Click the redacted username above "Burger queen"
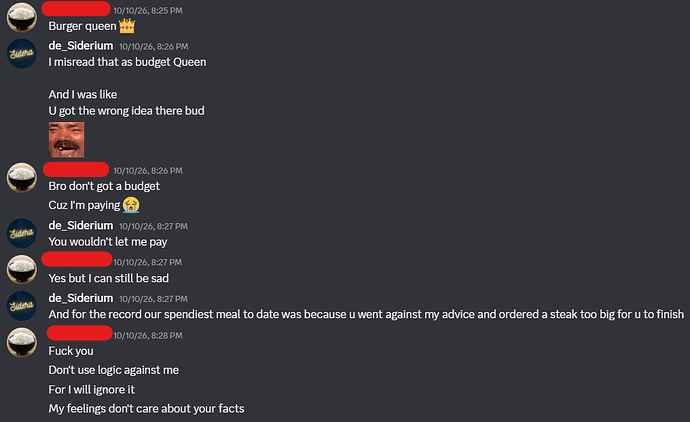Image resolution: width=690 pixels, height=422 pixels. click(76, 8)
